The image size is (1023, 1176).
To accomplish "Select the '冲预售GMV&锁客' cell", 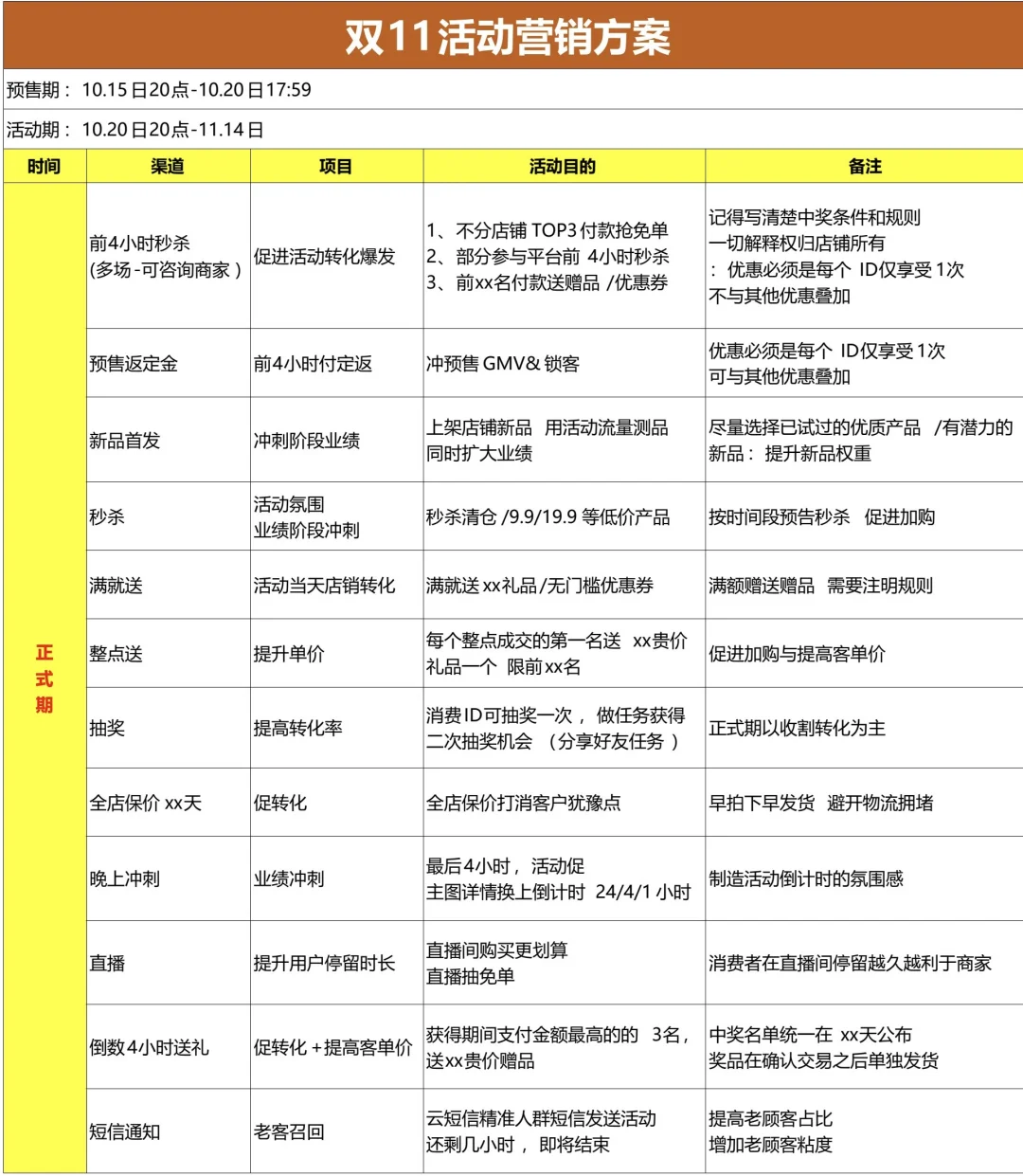I will point(564,363).
